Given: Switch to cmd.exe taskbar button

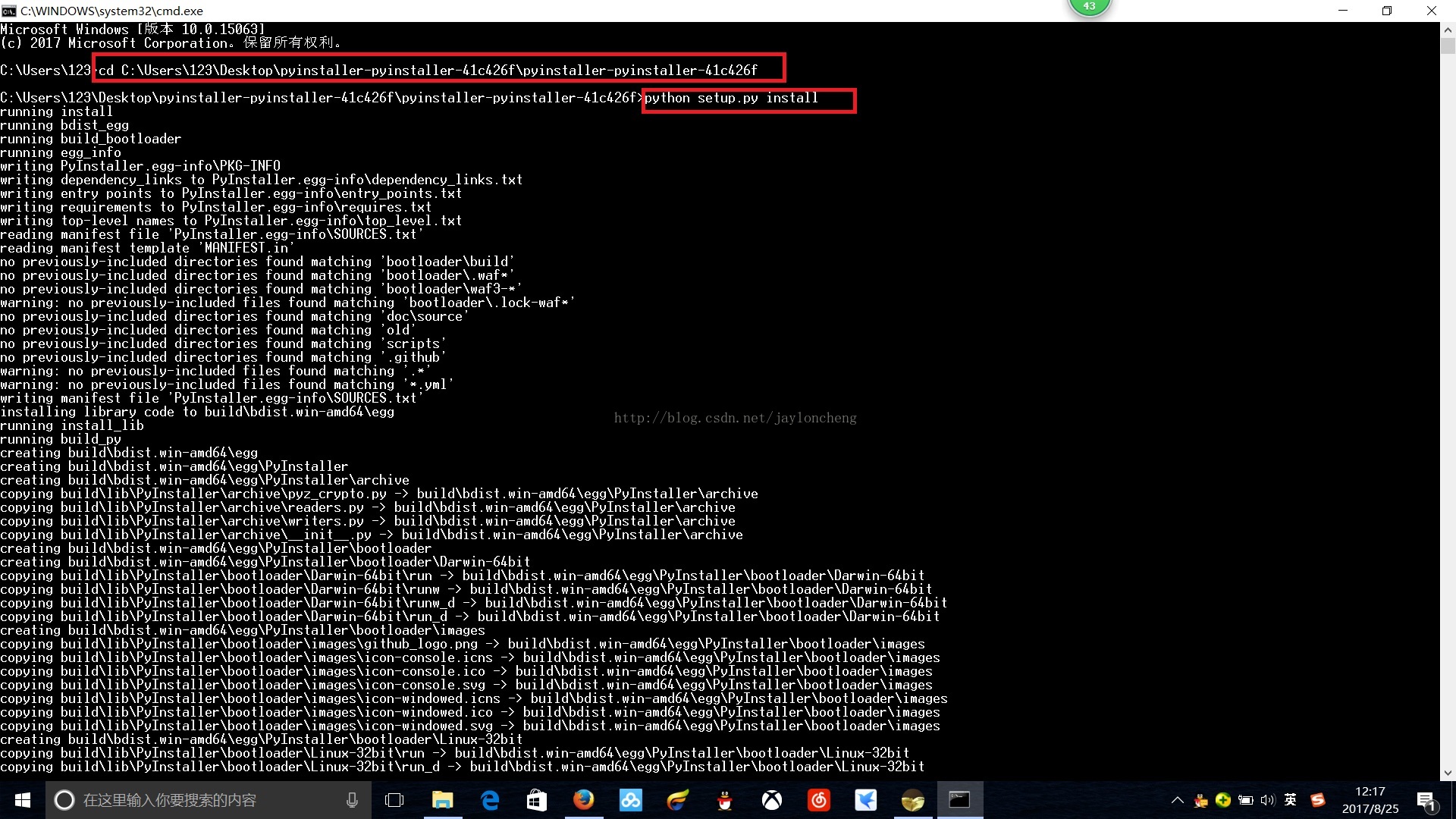Looking at the screenshot, I should pos(960,800).
